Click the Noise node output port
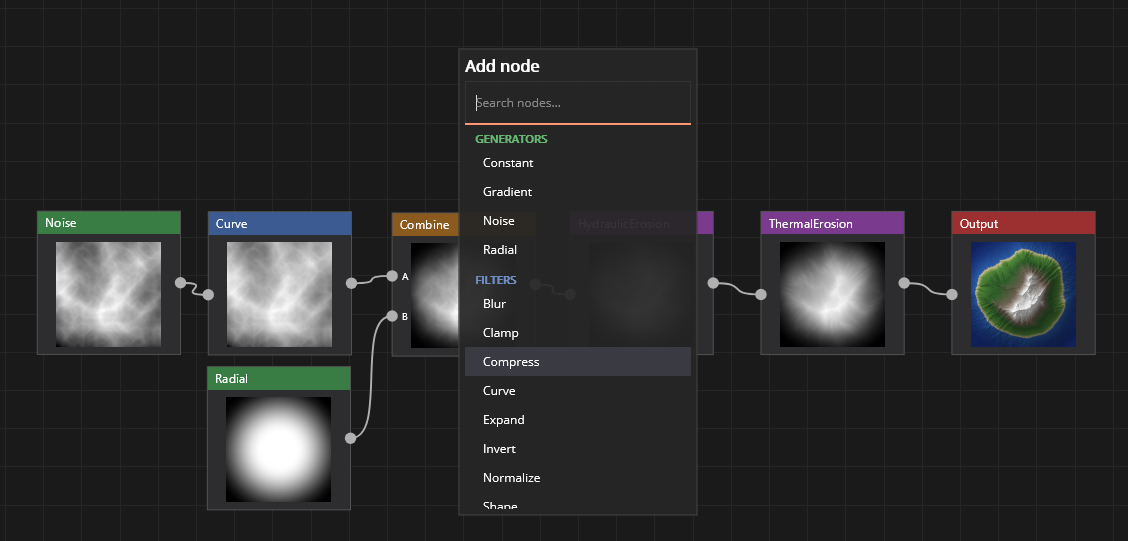1128x541 pixels. (181, 283)
